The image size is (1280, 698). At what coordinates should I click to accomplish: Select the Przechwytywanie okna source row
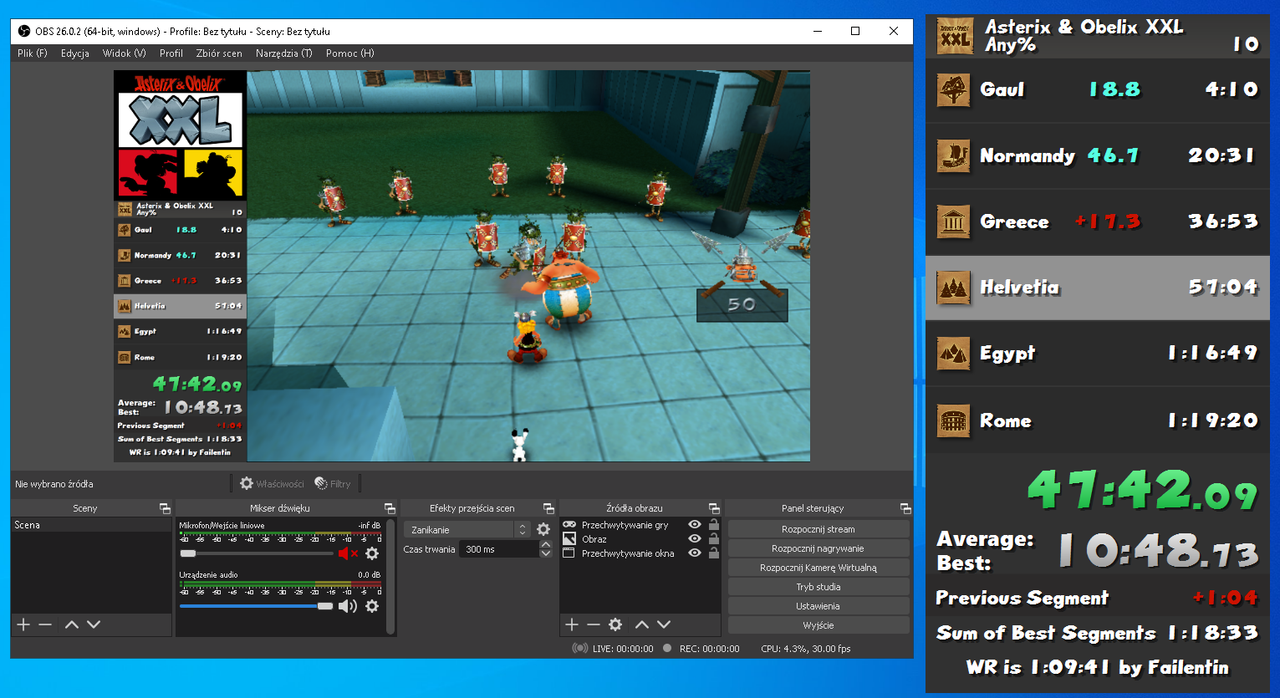pyautogui.click(x=640, y=553)
